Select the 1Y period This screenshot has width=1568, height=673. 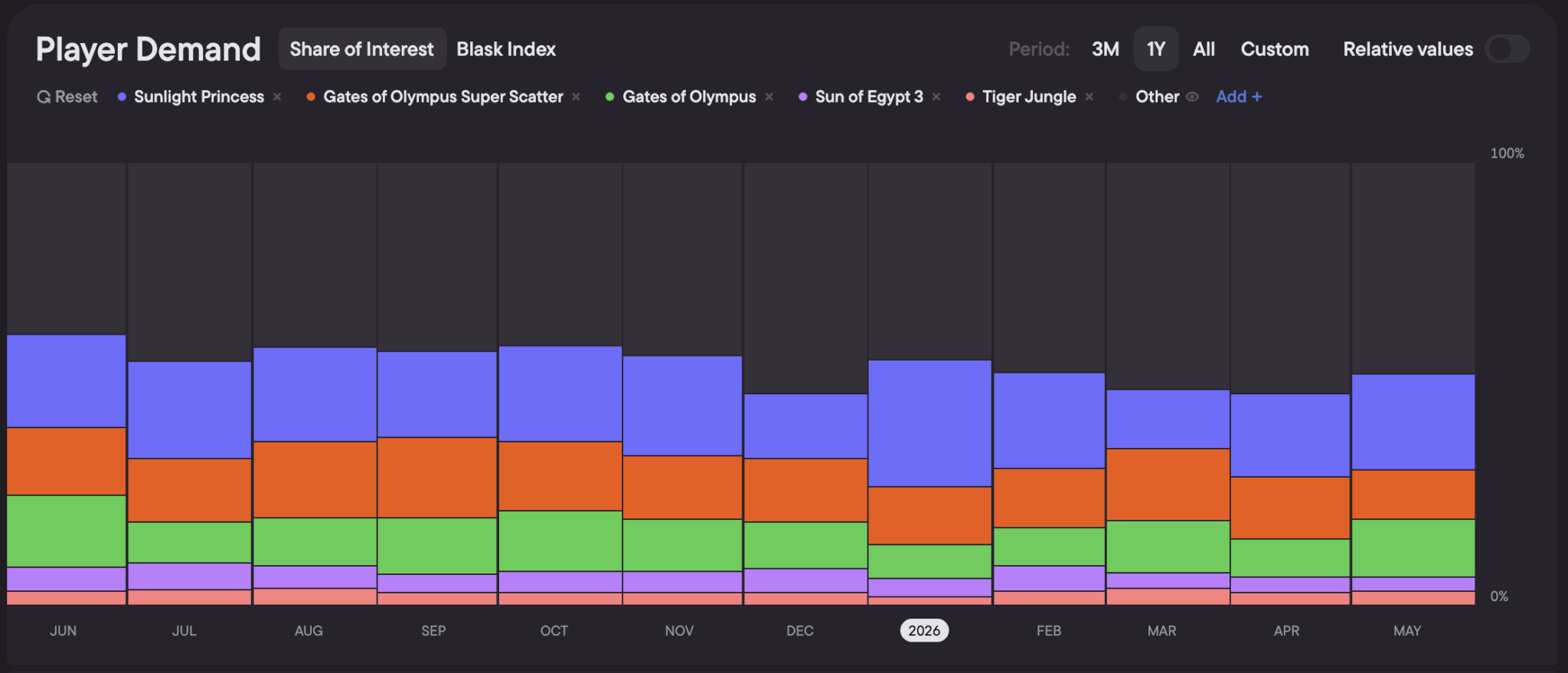[x=1156, y=49]
